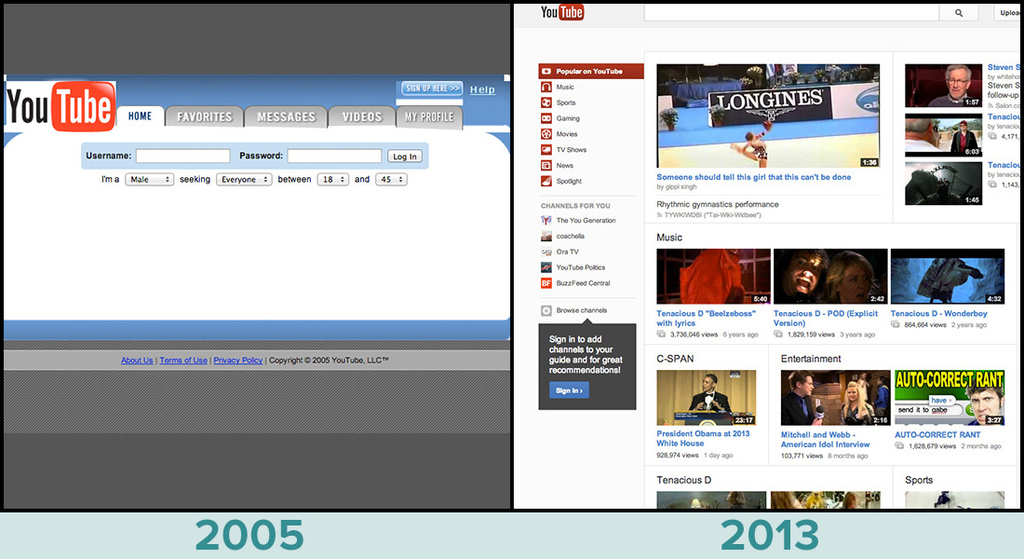Click the Popular on YouTube icon
The image size is (1024, 559).
click(x=547, y=71)
